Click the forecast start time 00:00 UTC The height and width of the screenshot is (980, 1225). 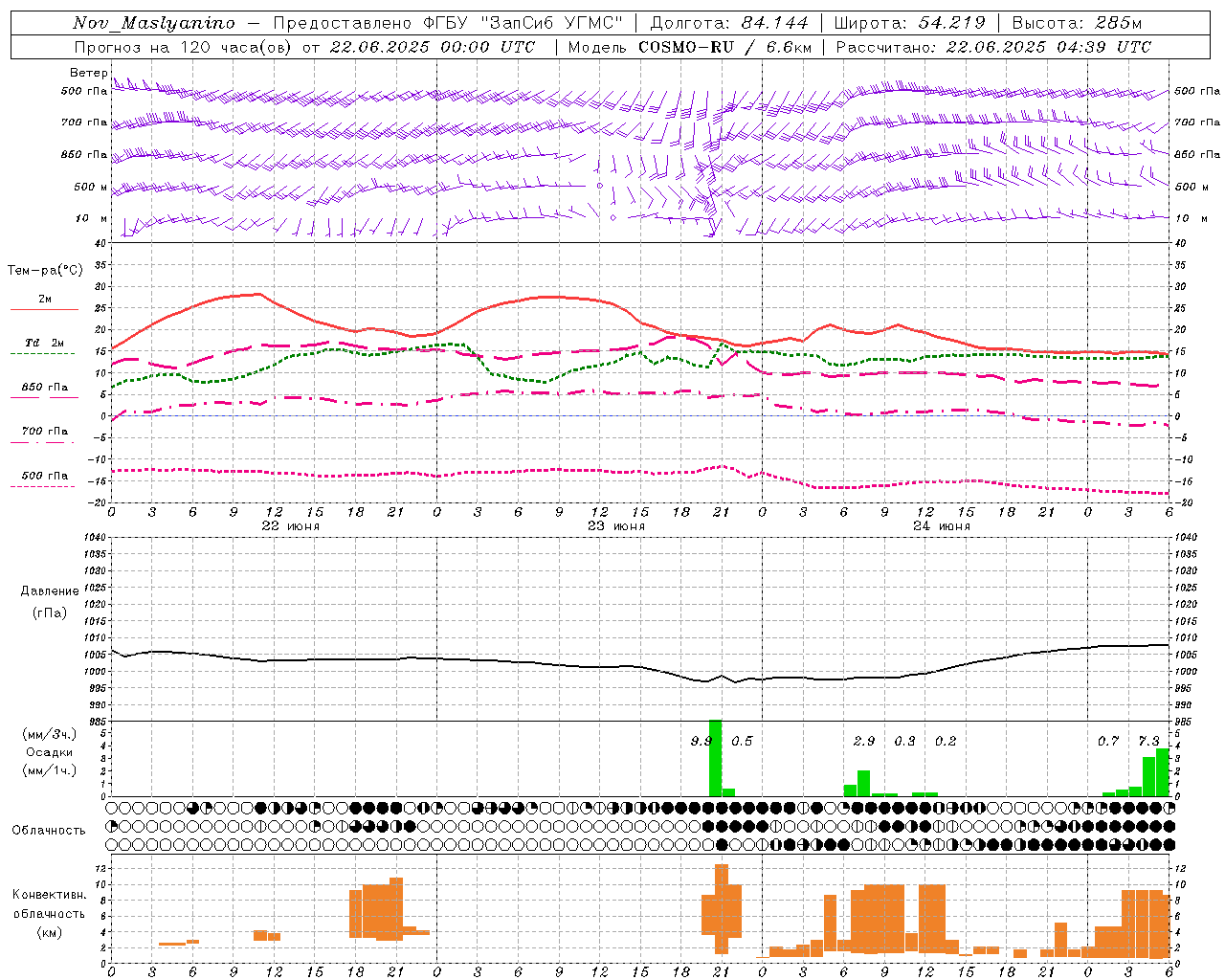[489, 47]
